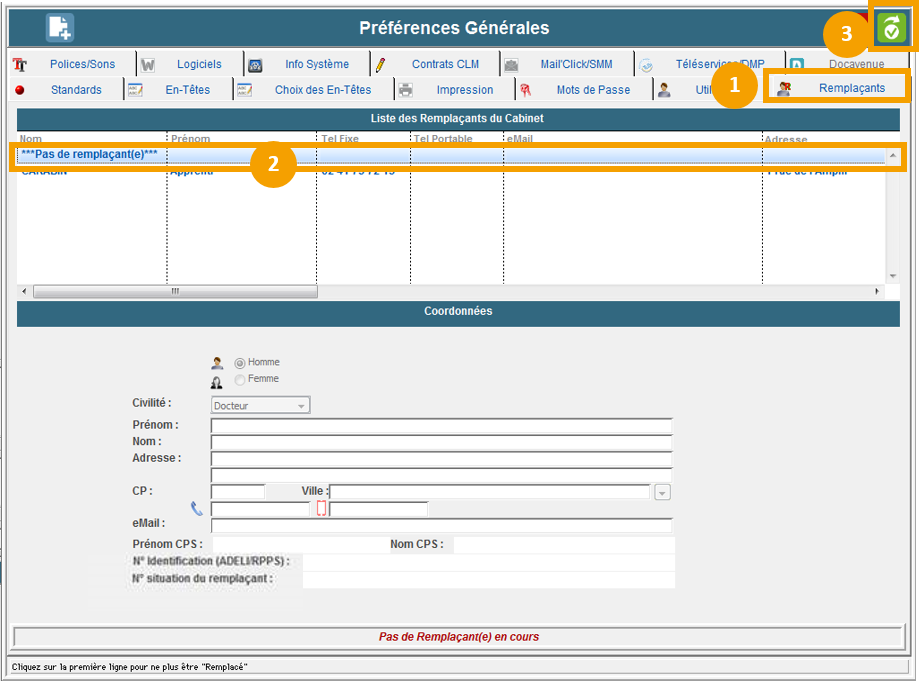Open the Remplaçants tab

point(852,88)
